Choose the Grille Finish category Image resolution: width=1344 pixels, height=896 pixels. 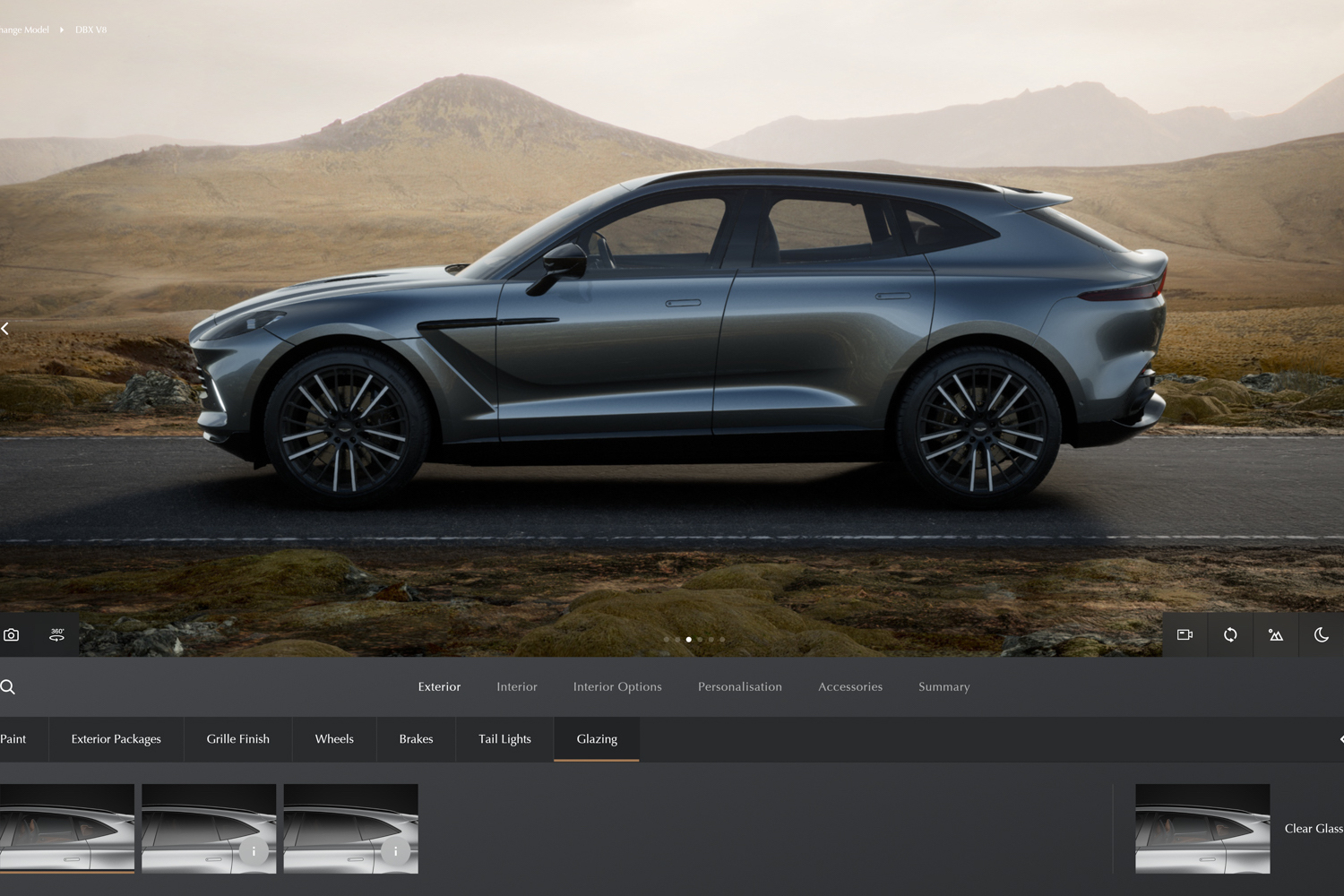tap(238, 739)
